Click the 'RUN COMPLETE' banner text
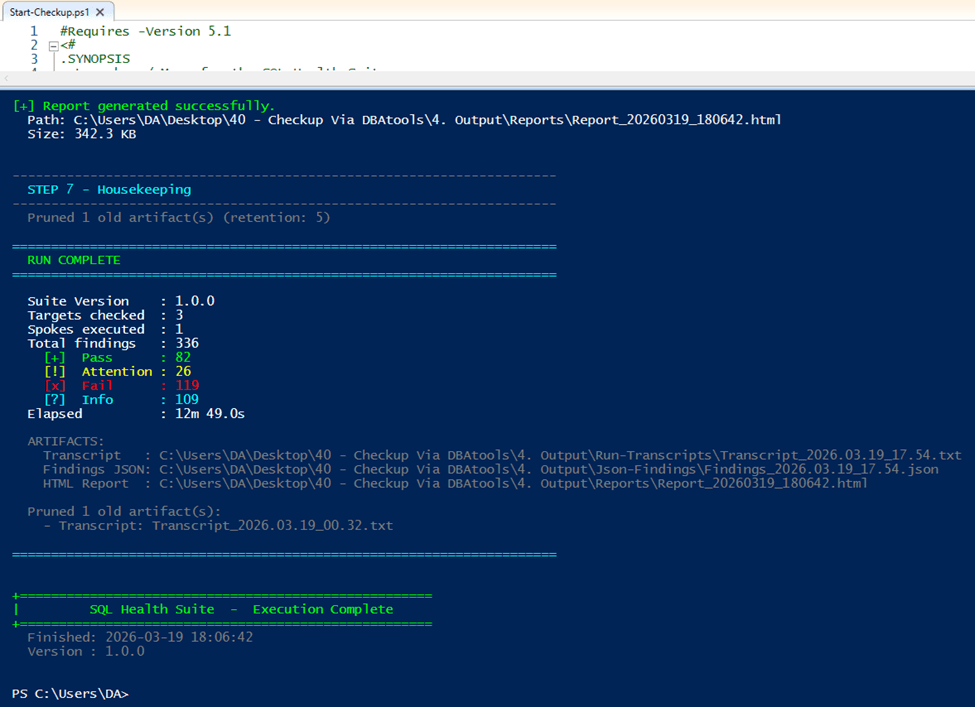 tap(74, 260)
